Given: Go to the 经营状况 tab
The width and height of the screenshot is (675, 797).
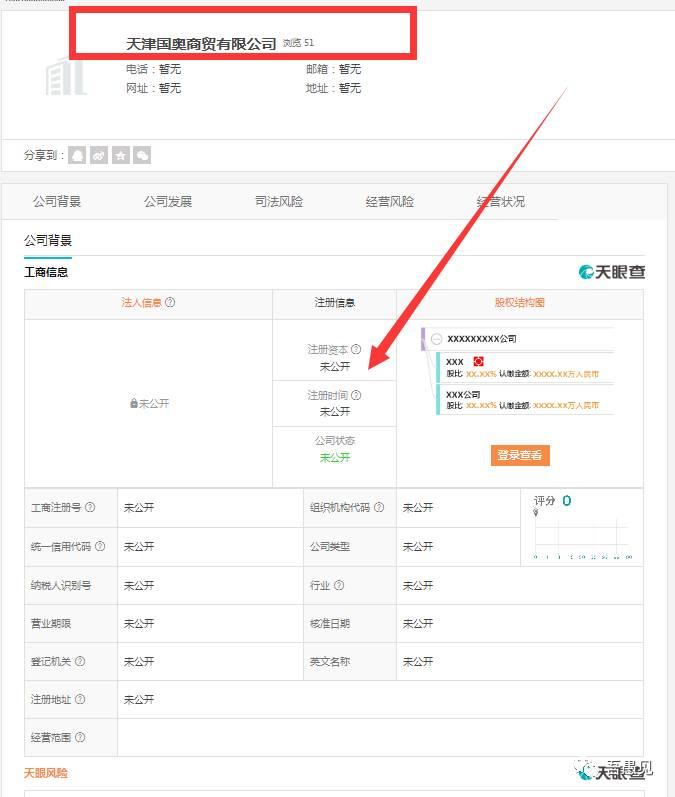Looking at the screenshot, I should click(x=501, y=201).
